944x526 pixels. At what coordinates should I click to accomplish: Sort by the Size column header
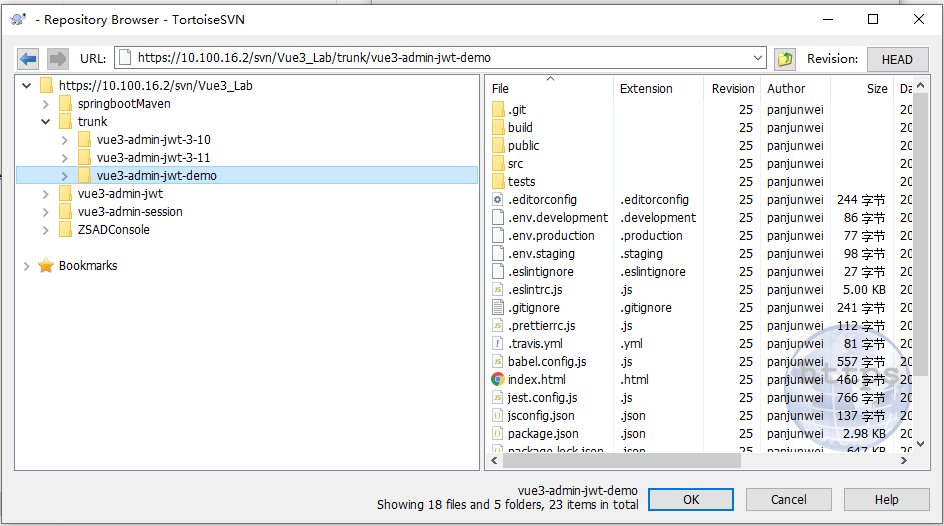click(x=862, y=88)
